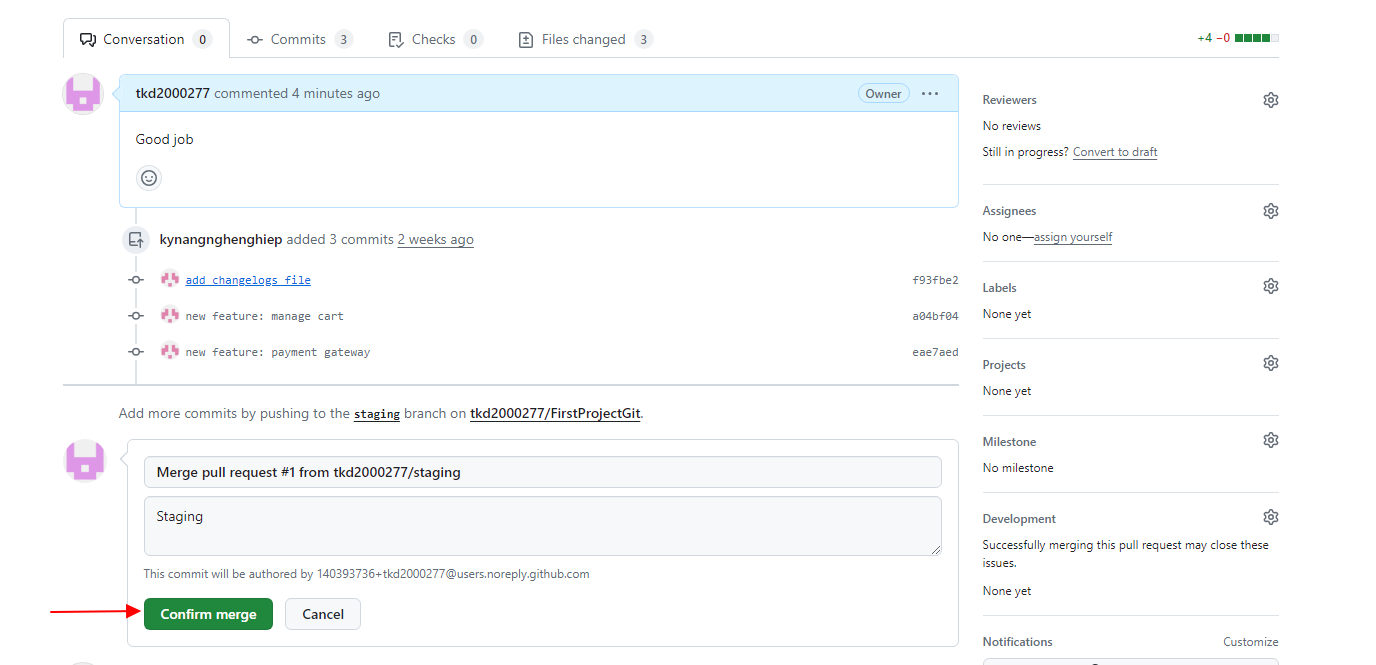
Task: Select the Conversation tab
Action: (x=145, y=40)
